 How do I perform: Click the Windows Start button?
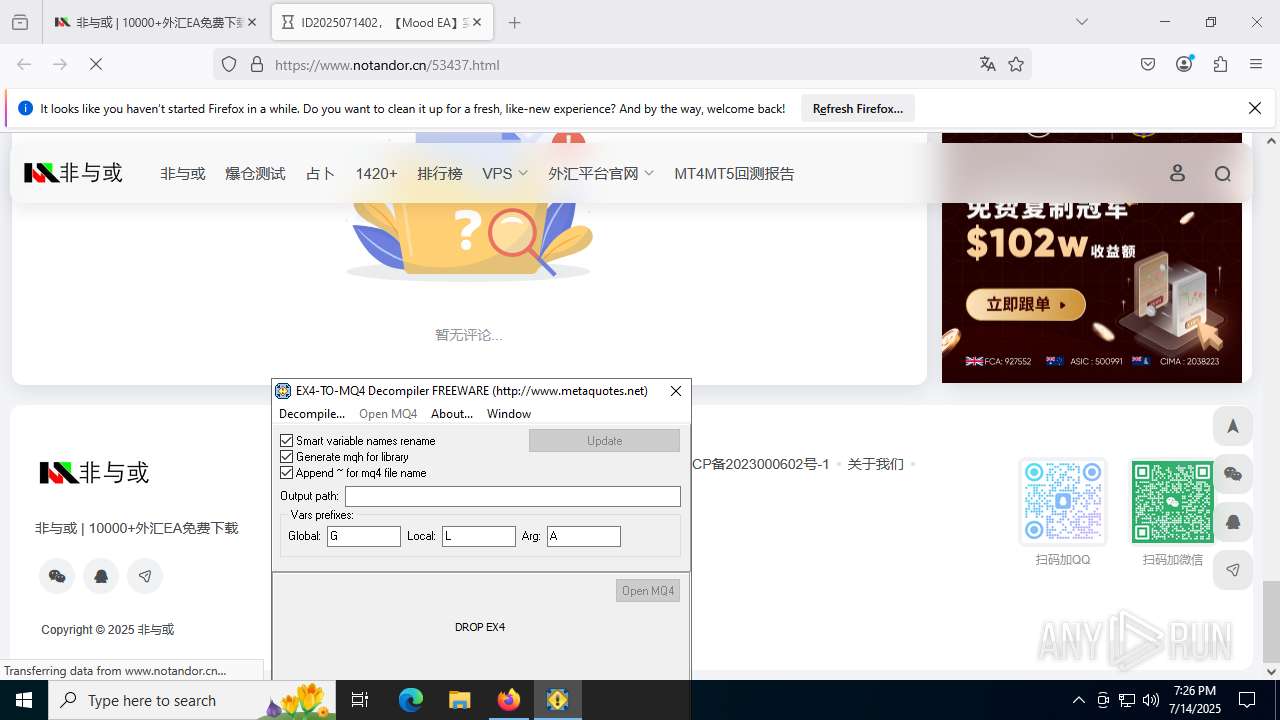point(24,700)
